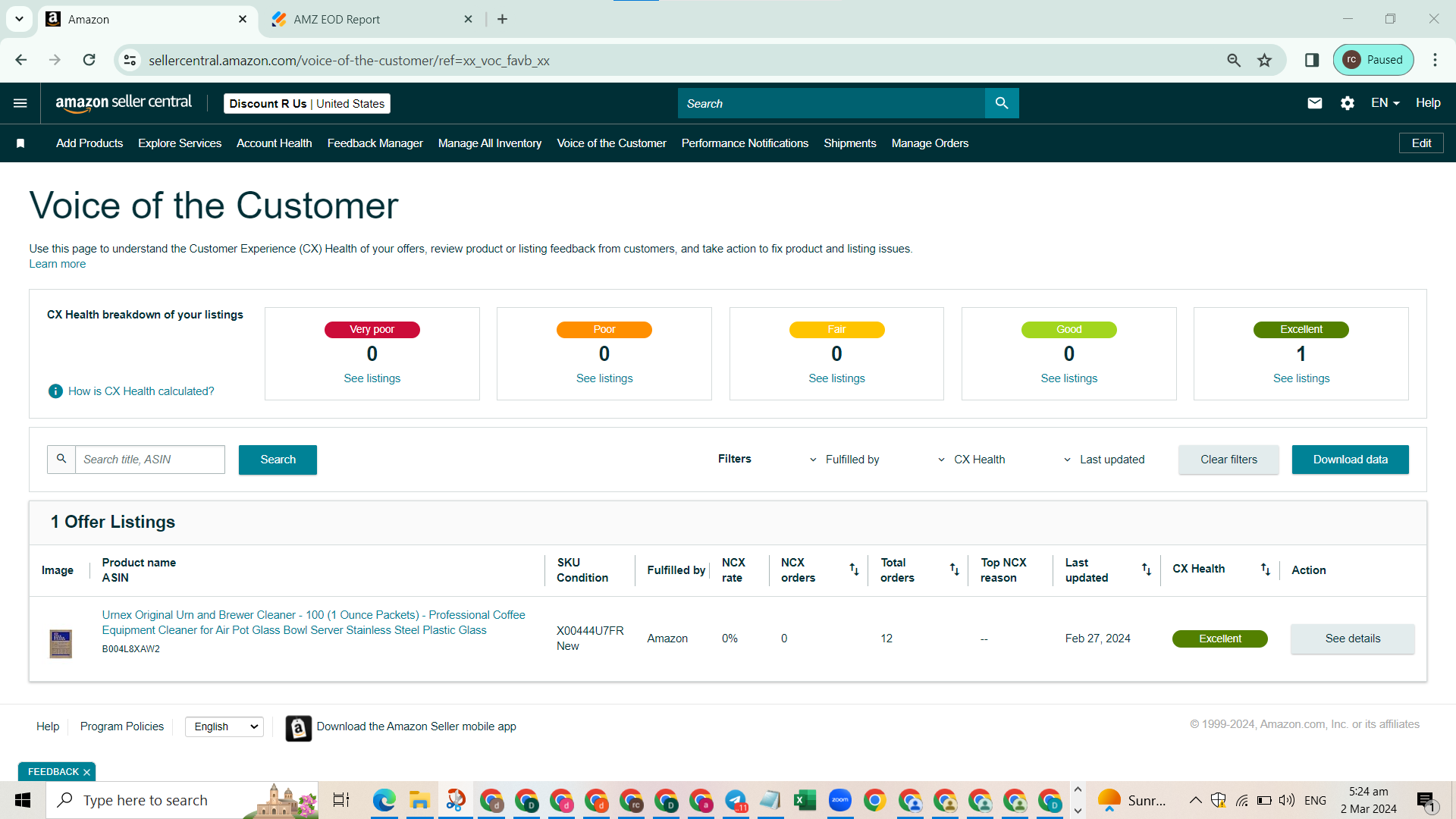
Task: Click the browser back arrow
Action: pyautogui.click(x=21, y=60)
